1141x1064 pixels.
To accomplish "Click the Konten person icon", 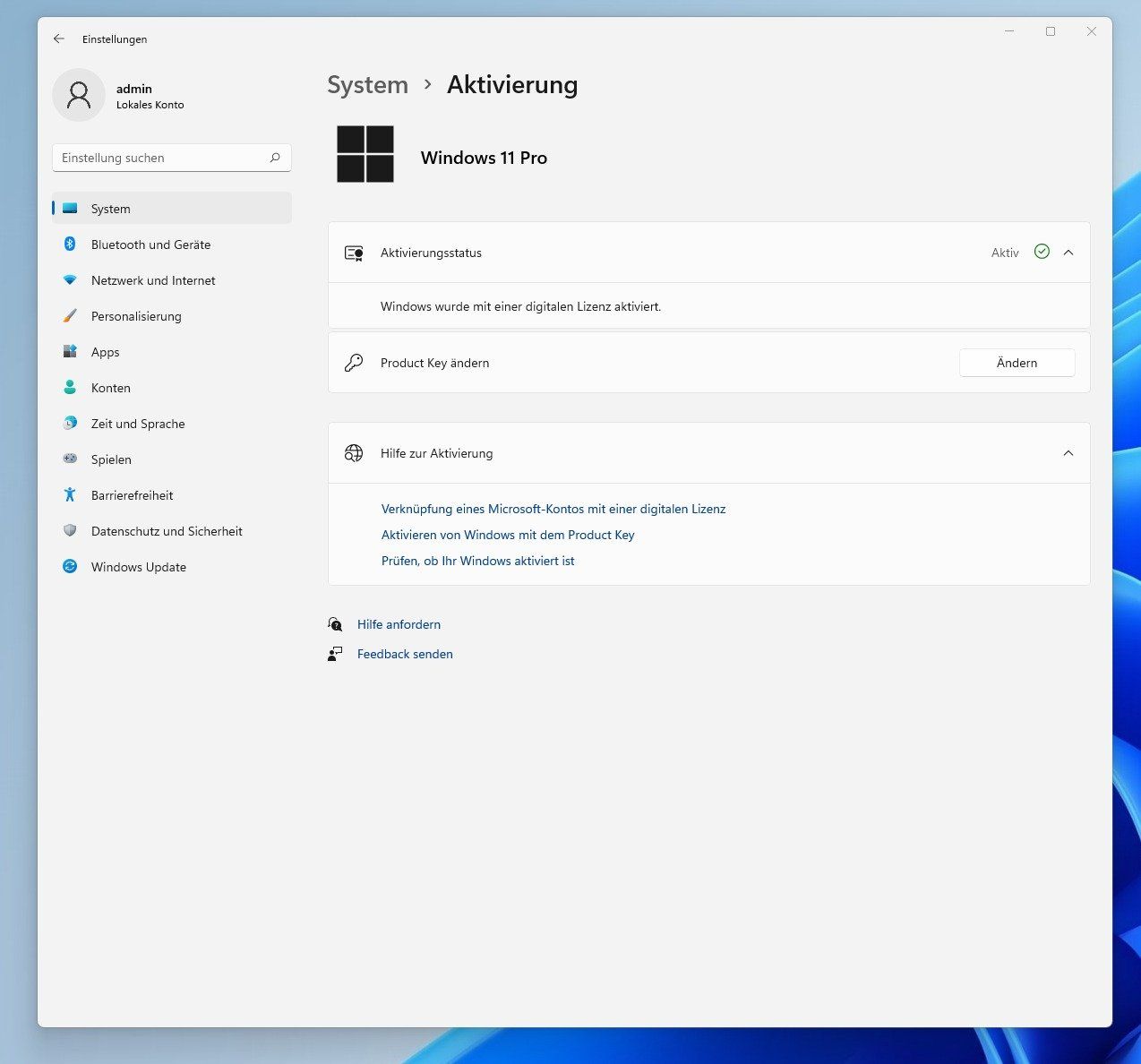I will (70, 387).
